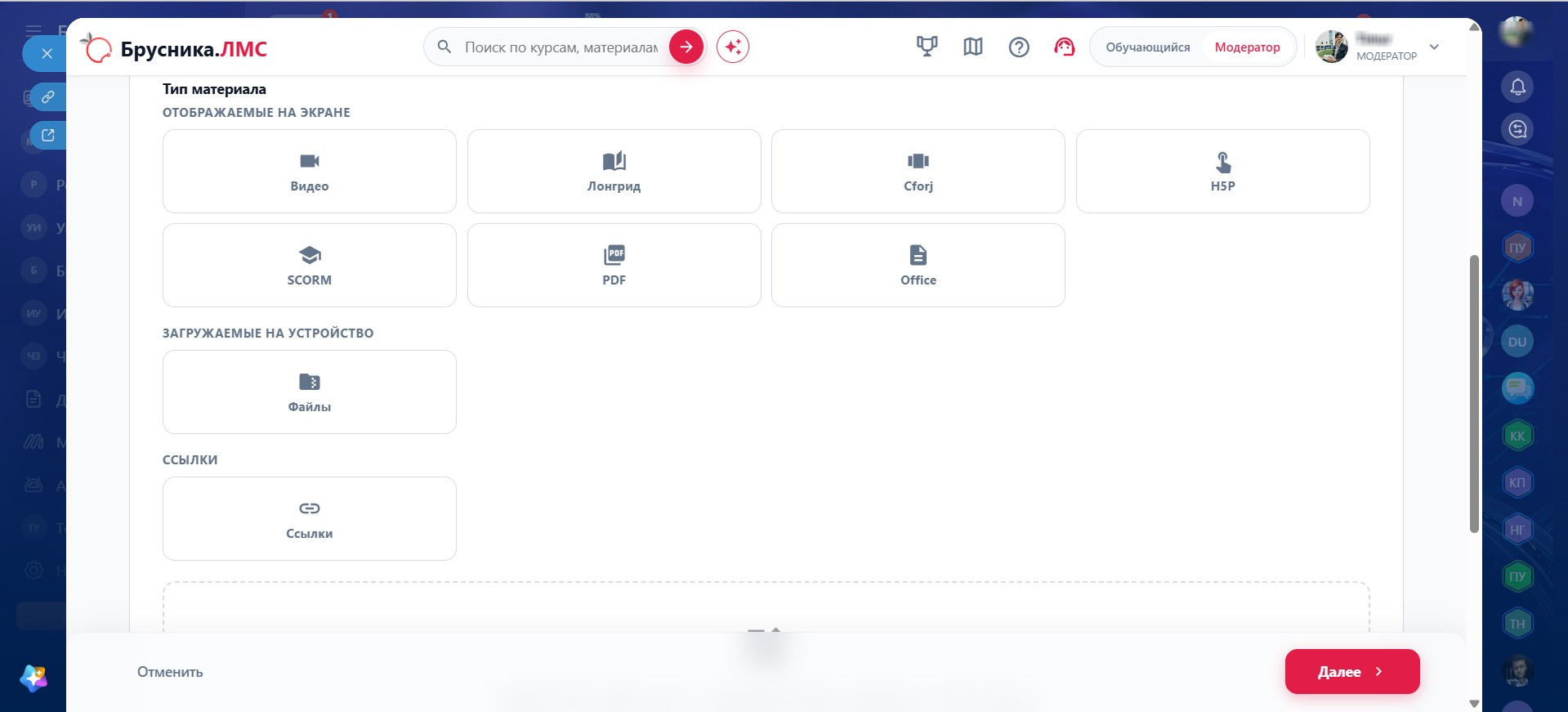1568x712 pixels.
Task: Open the help question mark icon
Action: [1019, 47]
